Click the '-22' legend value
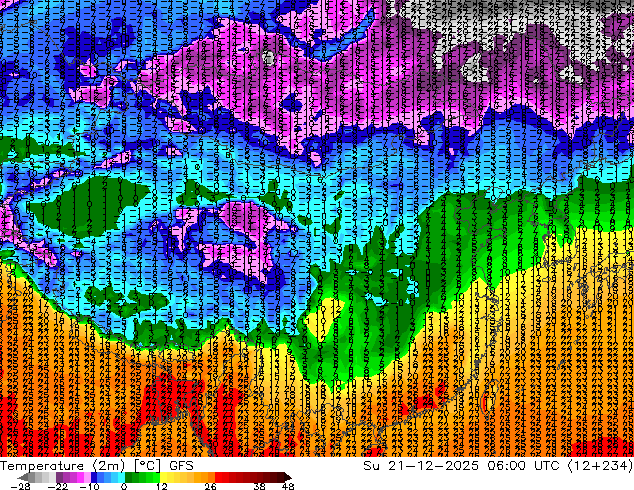 [x=57, y=486]
